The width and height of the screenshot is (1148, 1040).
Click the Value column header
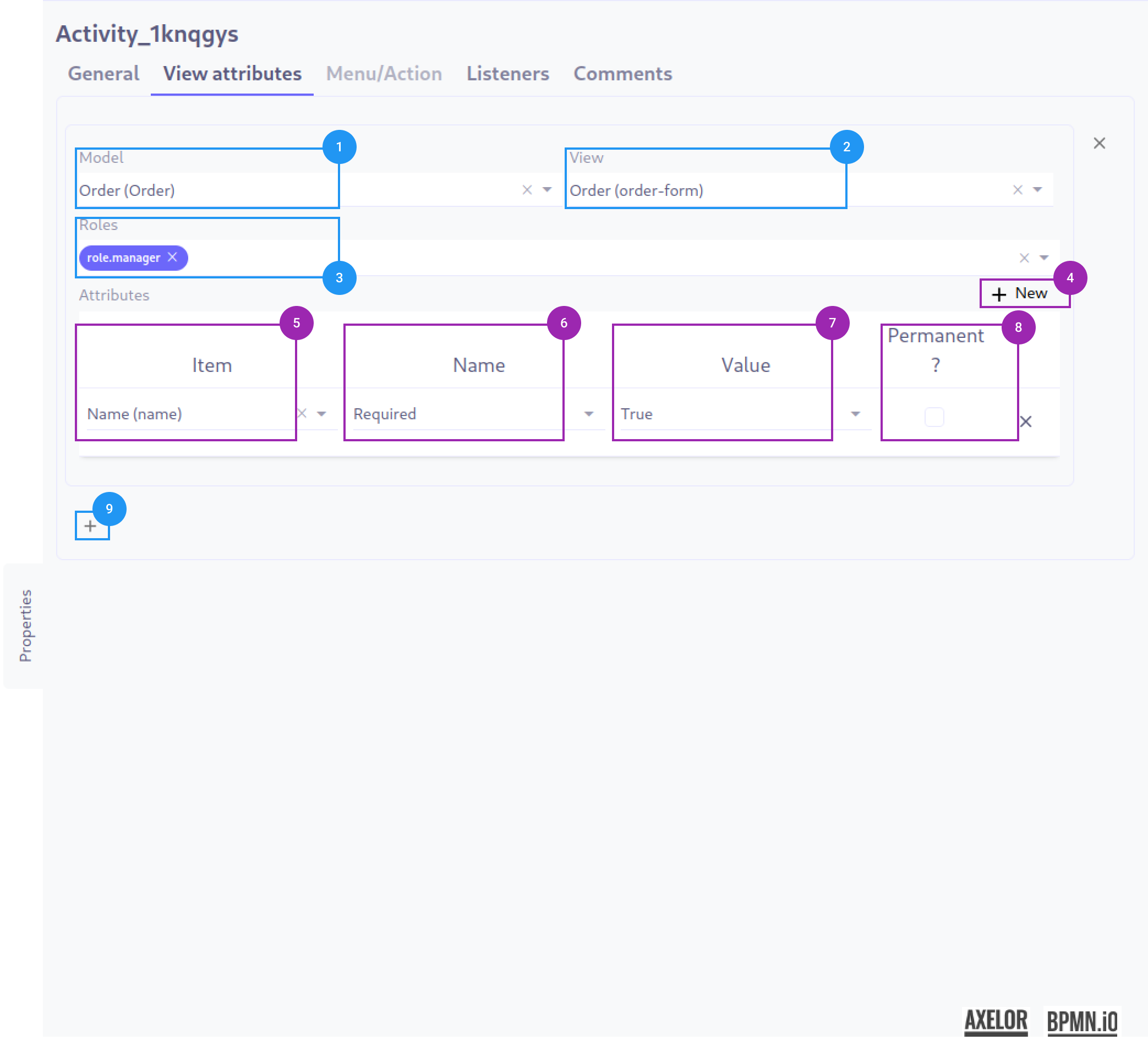pyautogui.click(x=745, y=365)
